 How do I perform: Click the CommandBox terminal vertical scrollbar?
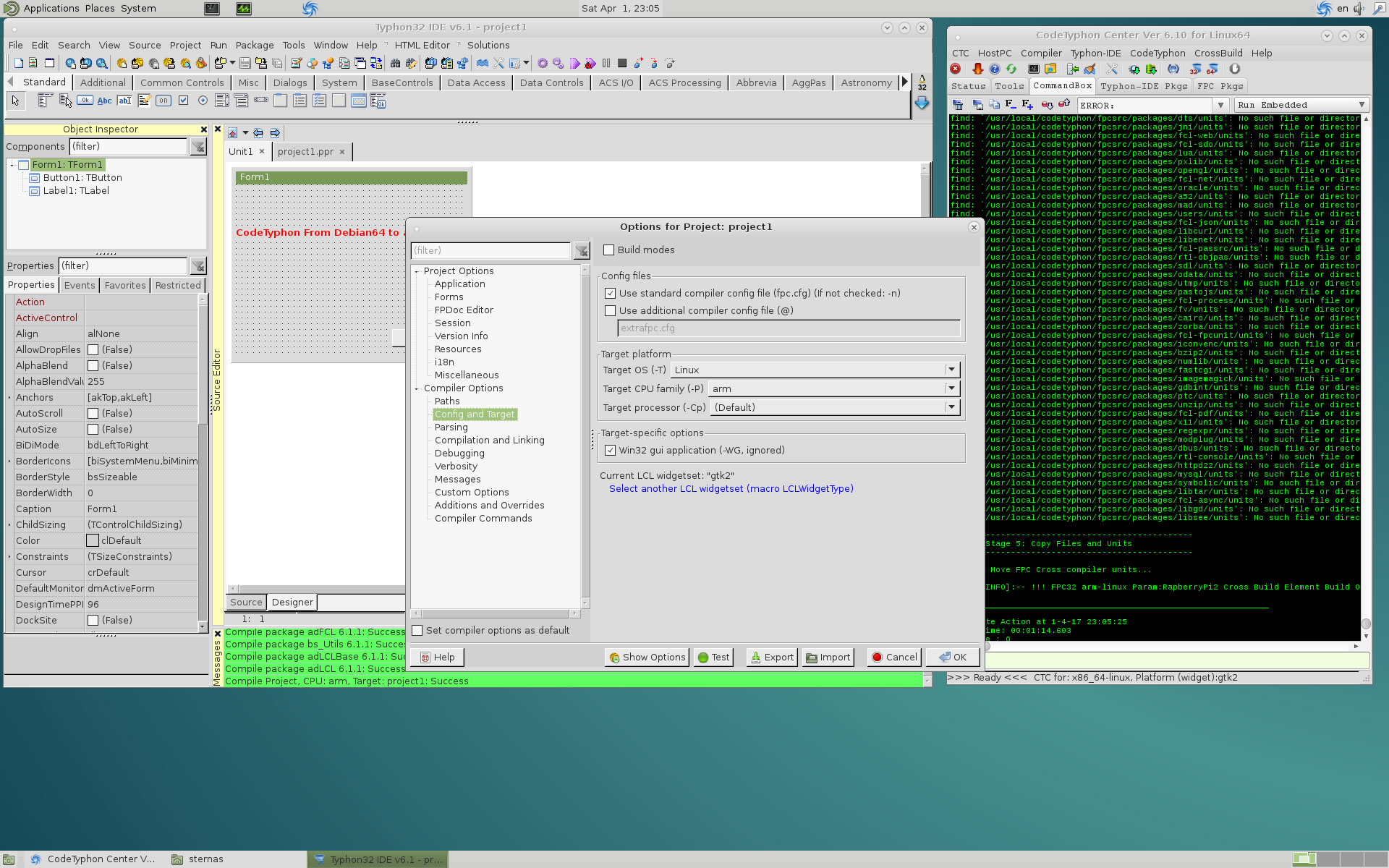coord(1366,376)
